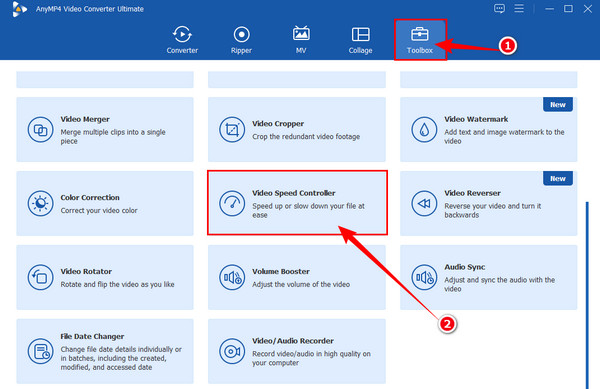Image resolution: width=600 pixels, height=389 pixels.
Task: Open the hamburger menu in title bar
Action: [x=519, y=8]
